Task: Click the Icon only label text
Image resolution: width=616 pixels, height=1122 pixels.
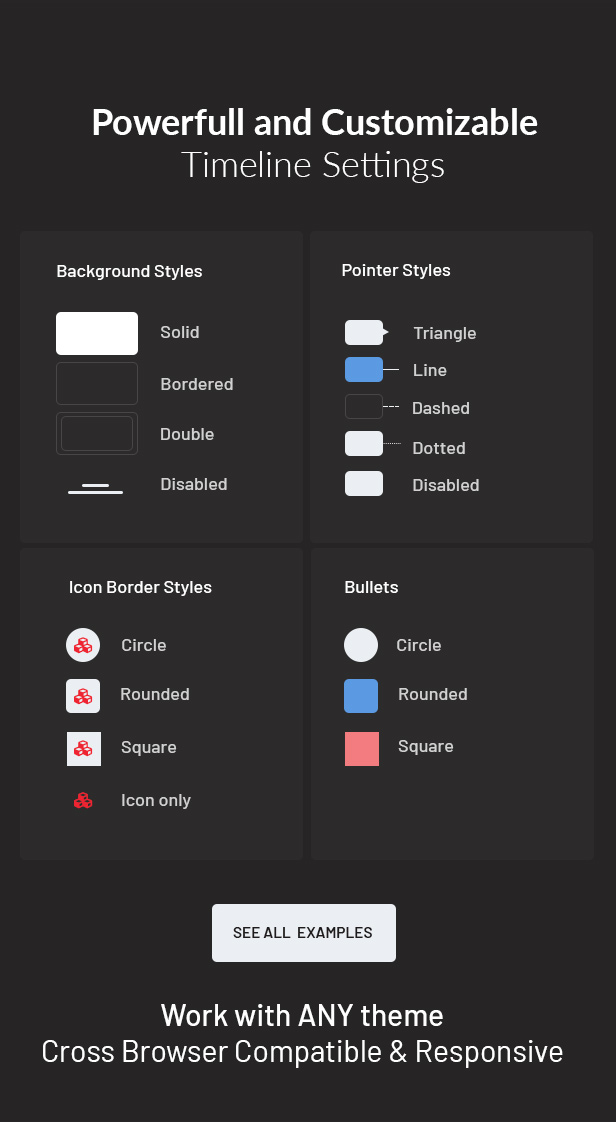Action: click(x=156, y=801)
